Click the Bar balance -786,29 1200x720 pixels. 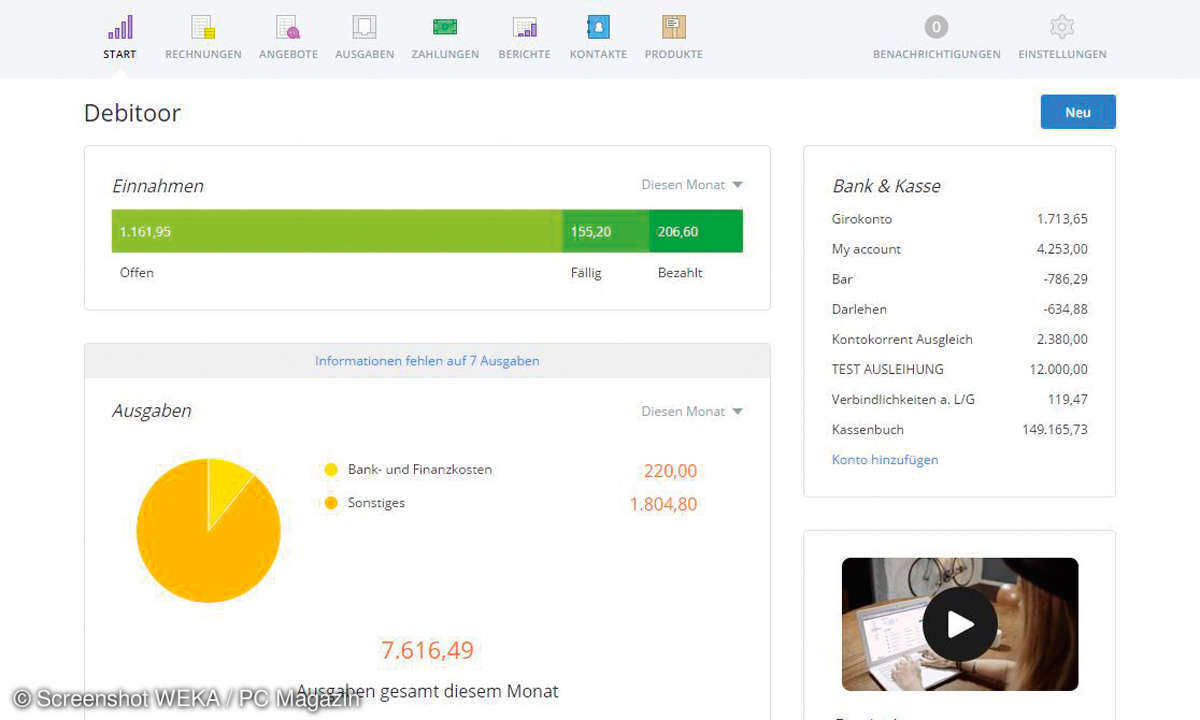click(x=1065, y=279)
